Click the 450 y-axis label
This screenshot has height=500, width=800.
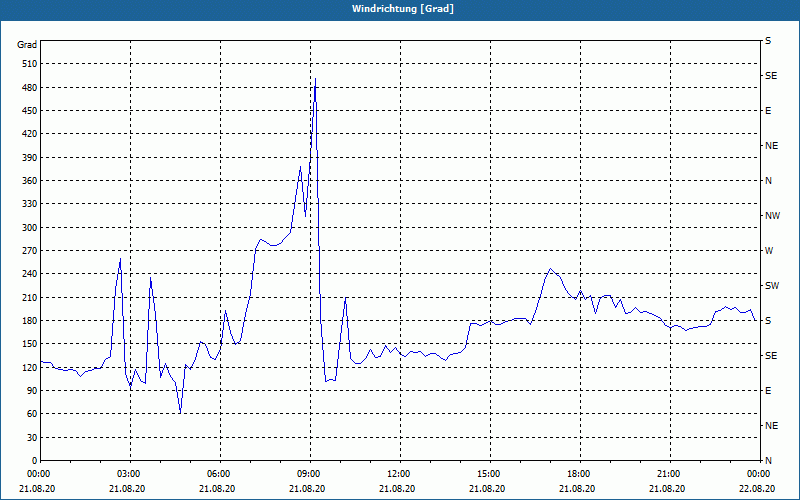click(30, 111)
